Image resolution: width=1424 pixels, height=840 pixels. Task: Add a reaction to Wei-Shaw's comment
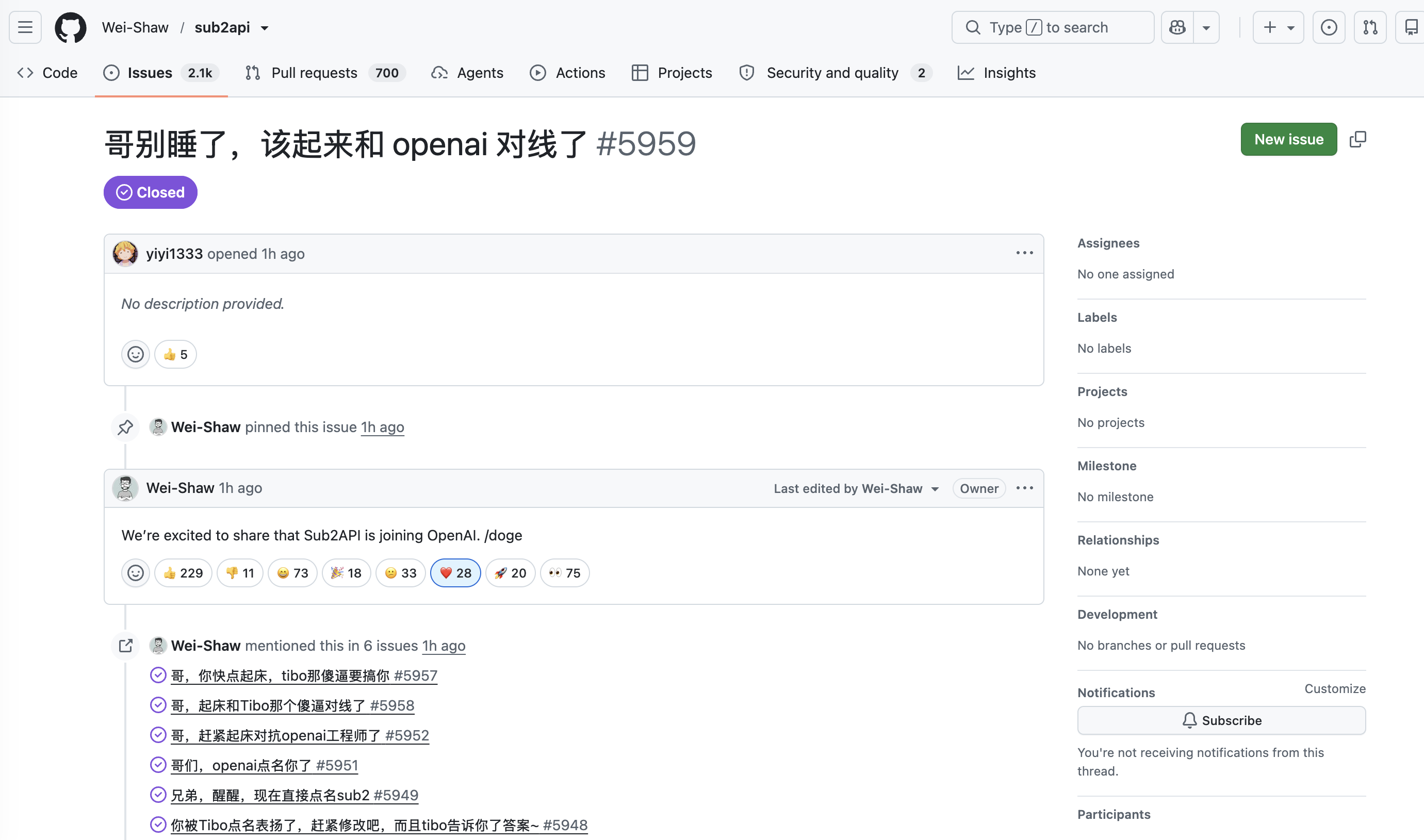coord(135,573)
